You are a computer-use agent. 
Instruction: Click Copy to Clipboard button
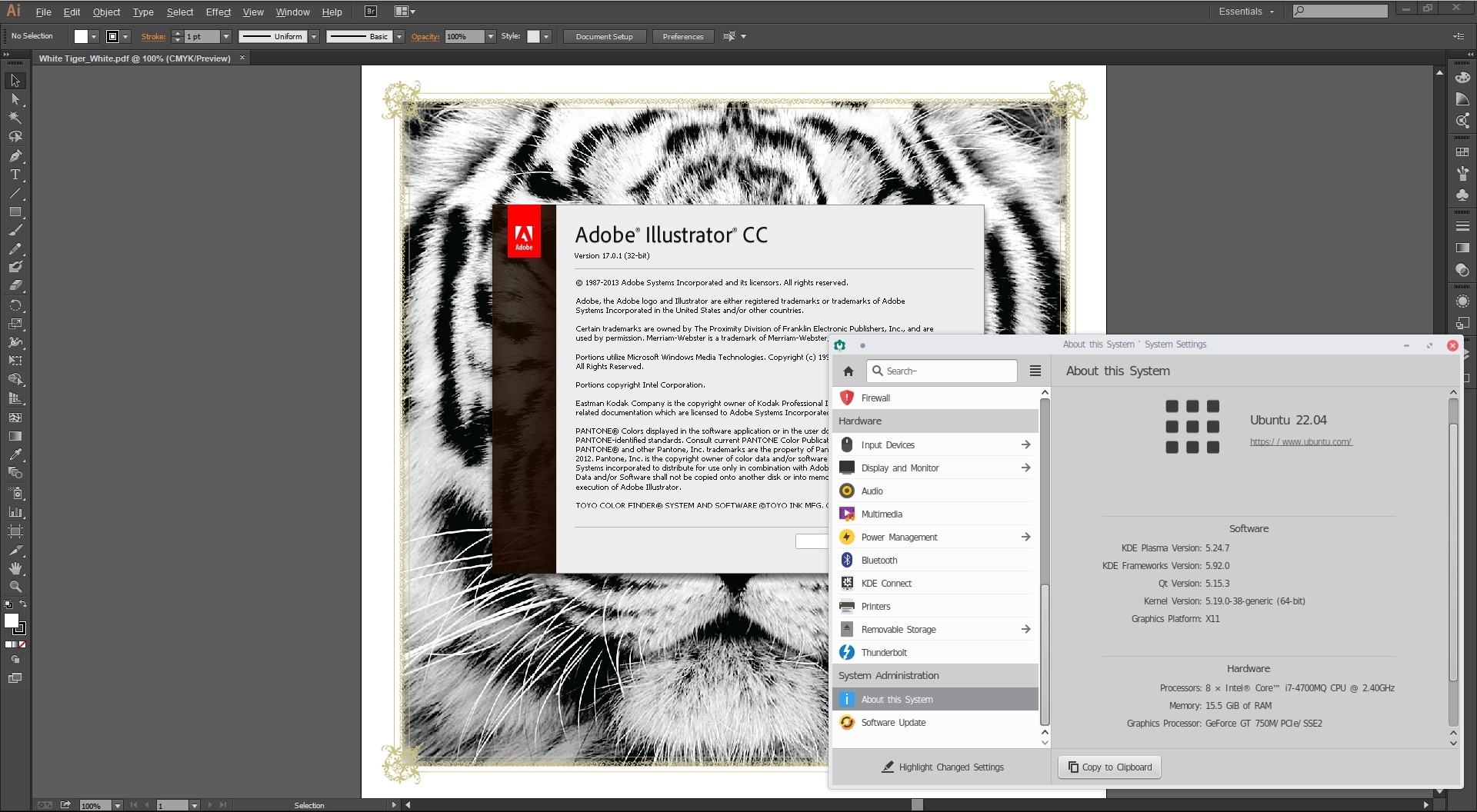pos(1109,767)
